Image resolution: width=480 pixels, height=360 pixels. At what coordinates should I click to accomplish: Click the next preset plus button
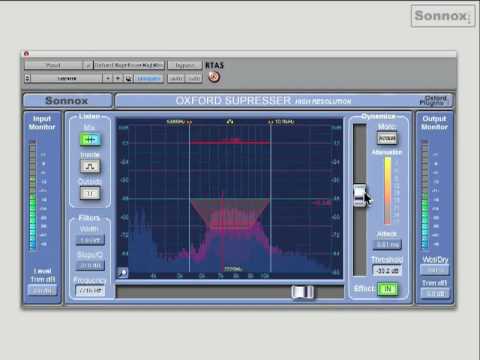click(x=118, y=78)
